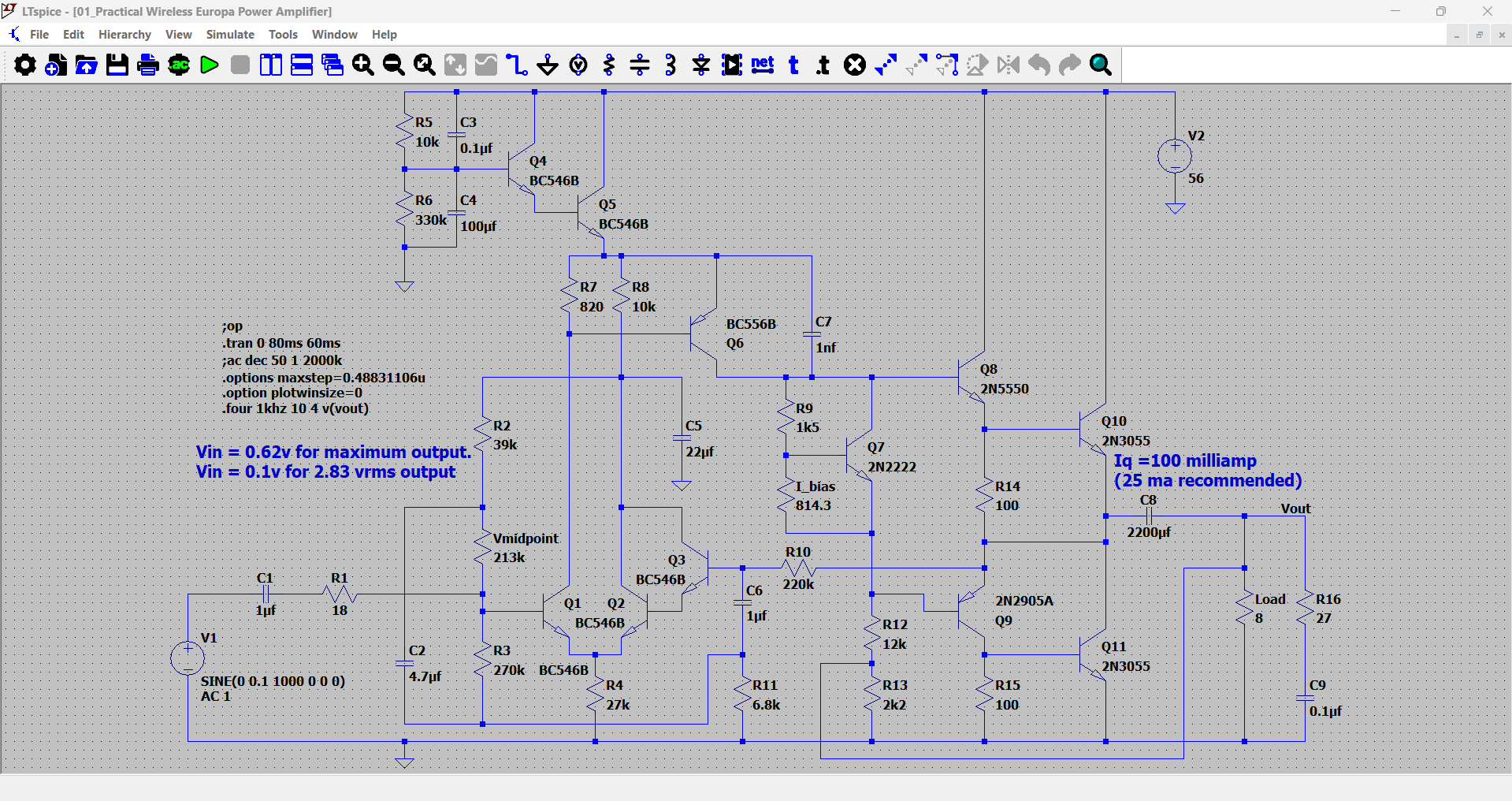Place a Ground symbol
This screenshot has height=801, width=1512.
tap(548, 65)
